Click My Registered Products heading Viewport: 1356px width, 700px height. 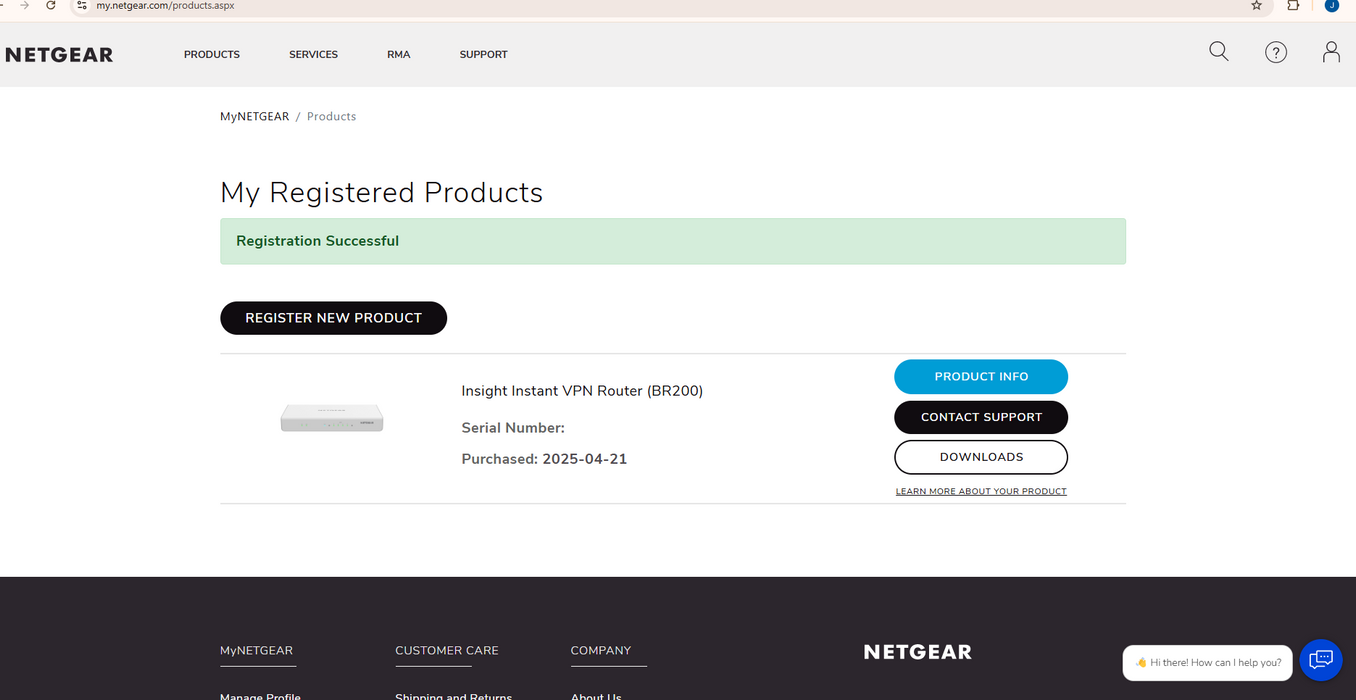coord(381,192)
